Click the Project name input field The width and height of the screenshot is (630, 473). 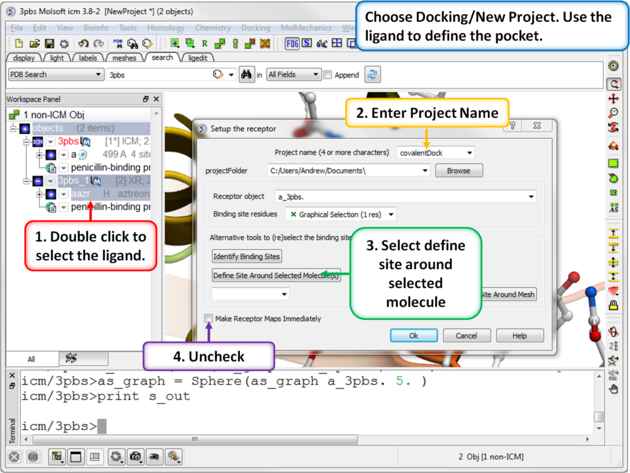(428, 153)
